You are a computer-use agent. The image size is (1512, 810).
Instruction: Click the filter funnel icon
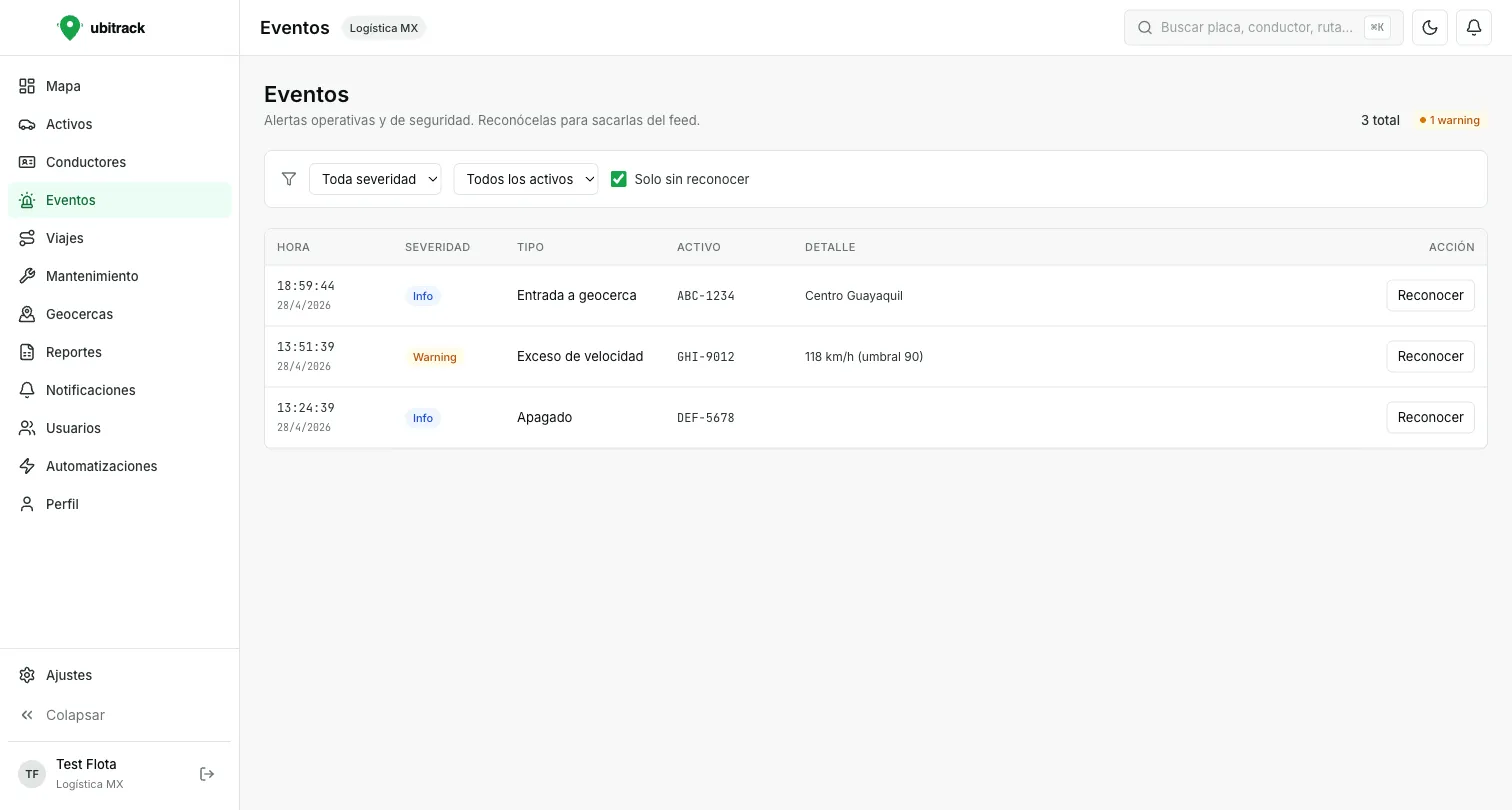[x=289, y=179]
